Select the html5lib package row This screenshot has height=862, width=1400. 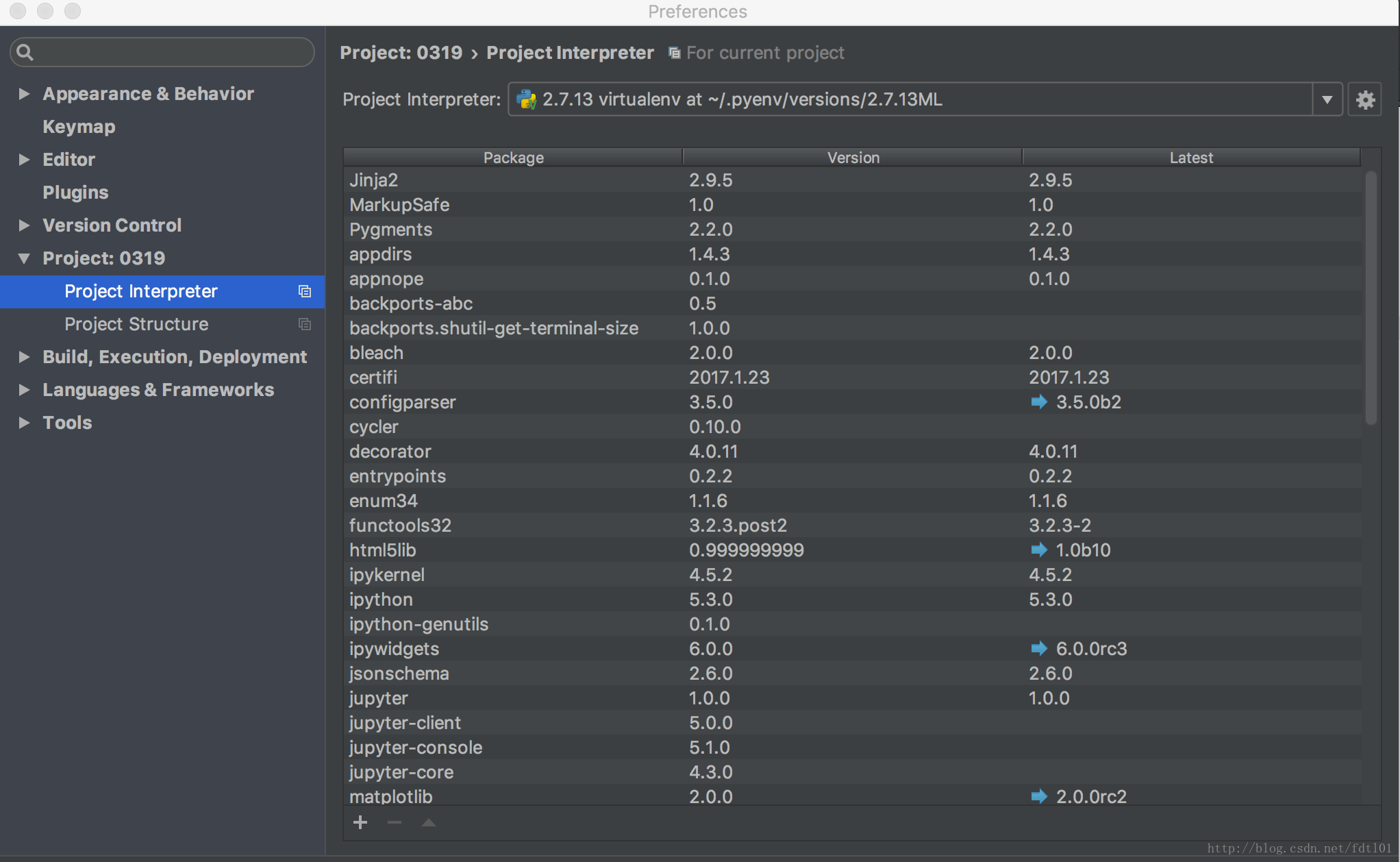(x=853, y=550)
